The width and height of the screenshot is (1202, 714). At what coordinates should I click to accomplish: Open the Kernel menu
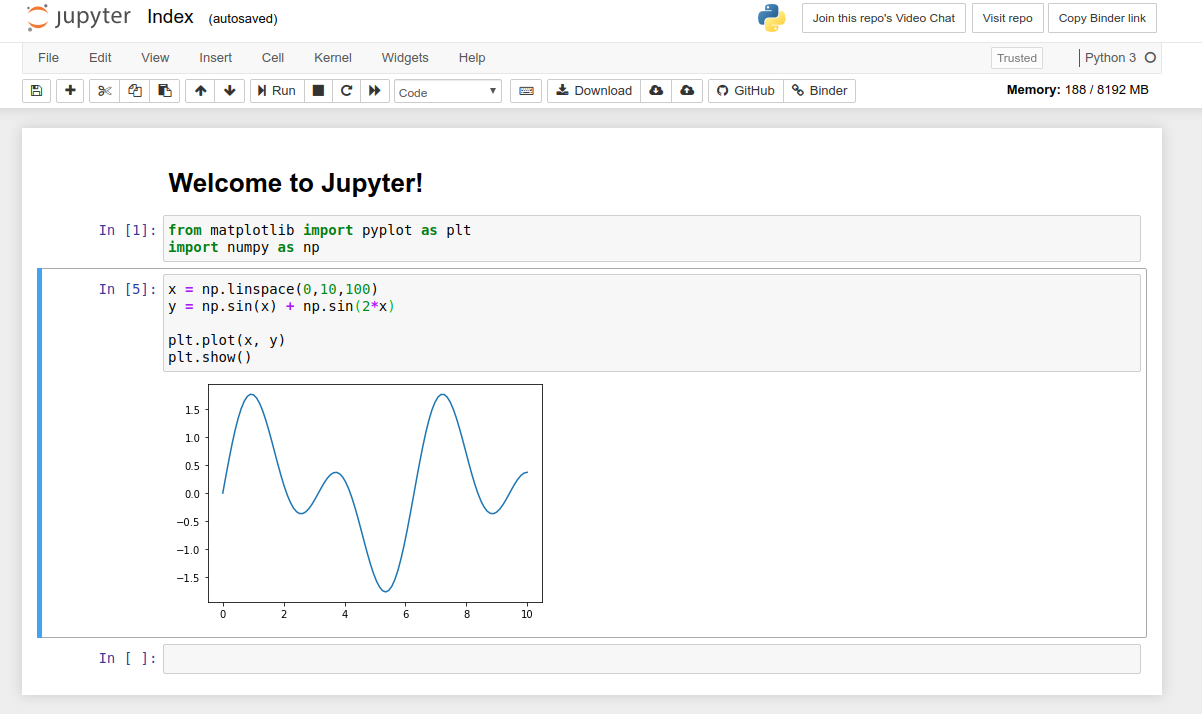[x=332, y=57]
